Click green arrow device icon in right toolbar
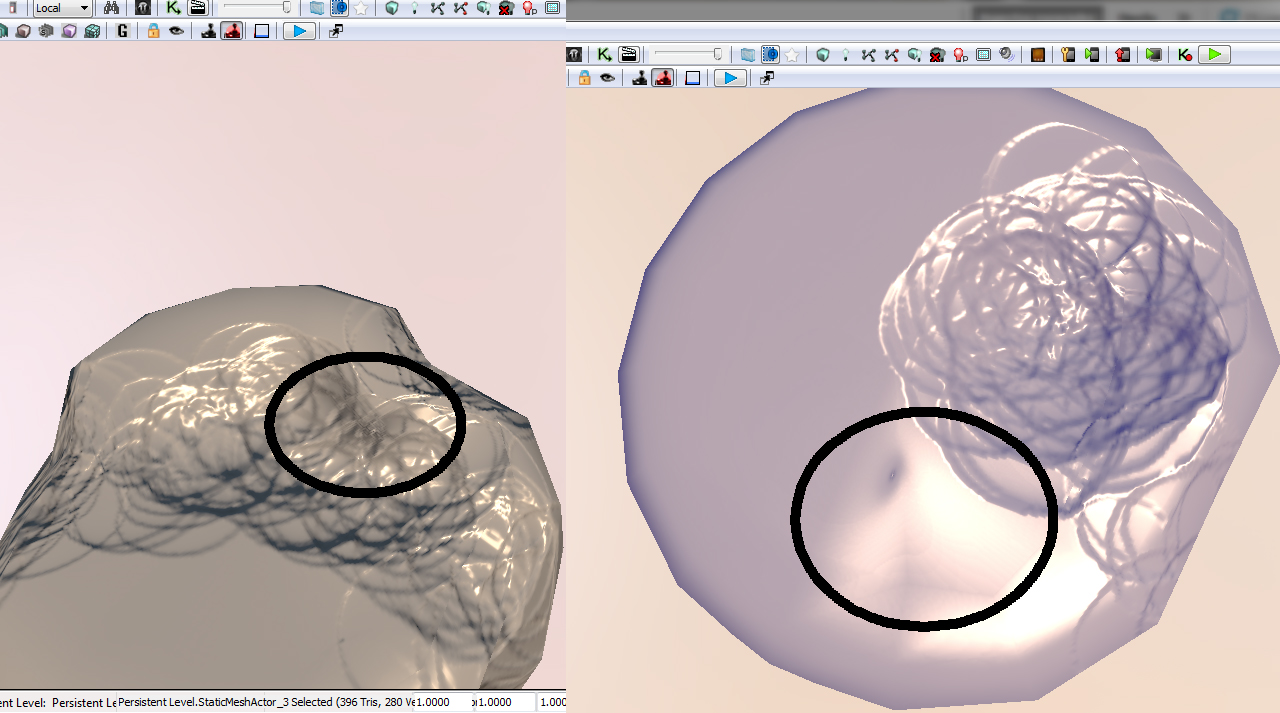 1091,55
